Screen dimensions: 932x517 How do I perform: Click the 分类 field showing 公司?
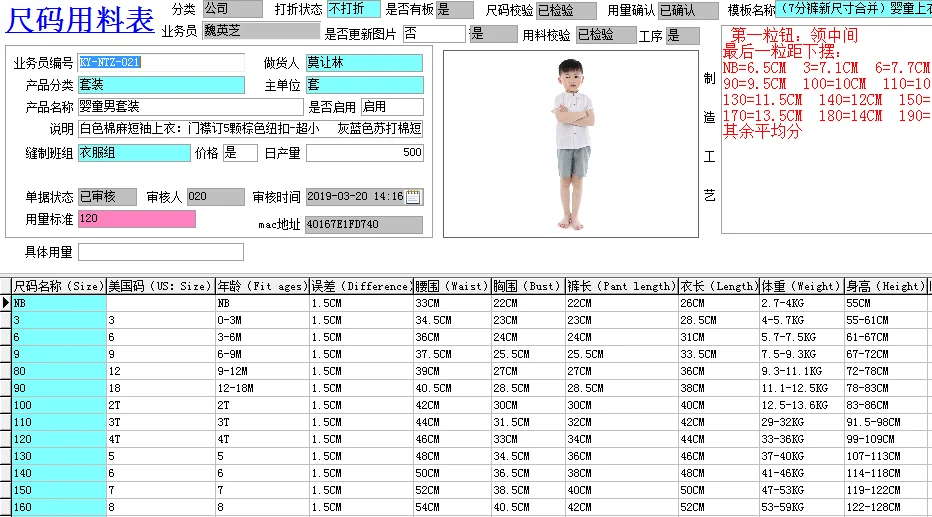232,9
